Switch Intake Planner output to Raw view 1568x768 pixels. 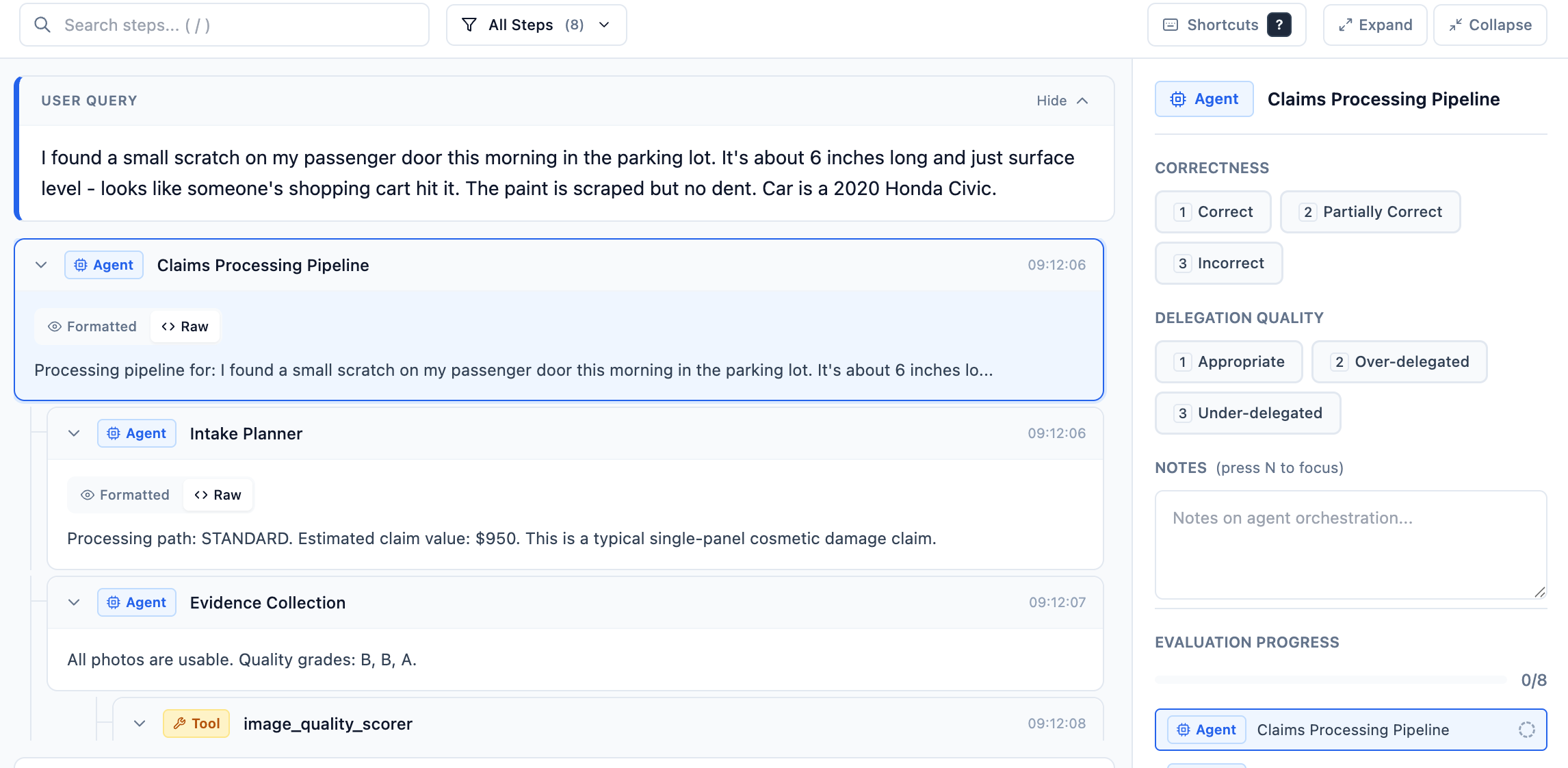[218, 494]
